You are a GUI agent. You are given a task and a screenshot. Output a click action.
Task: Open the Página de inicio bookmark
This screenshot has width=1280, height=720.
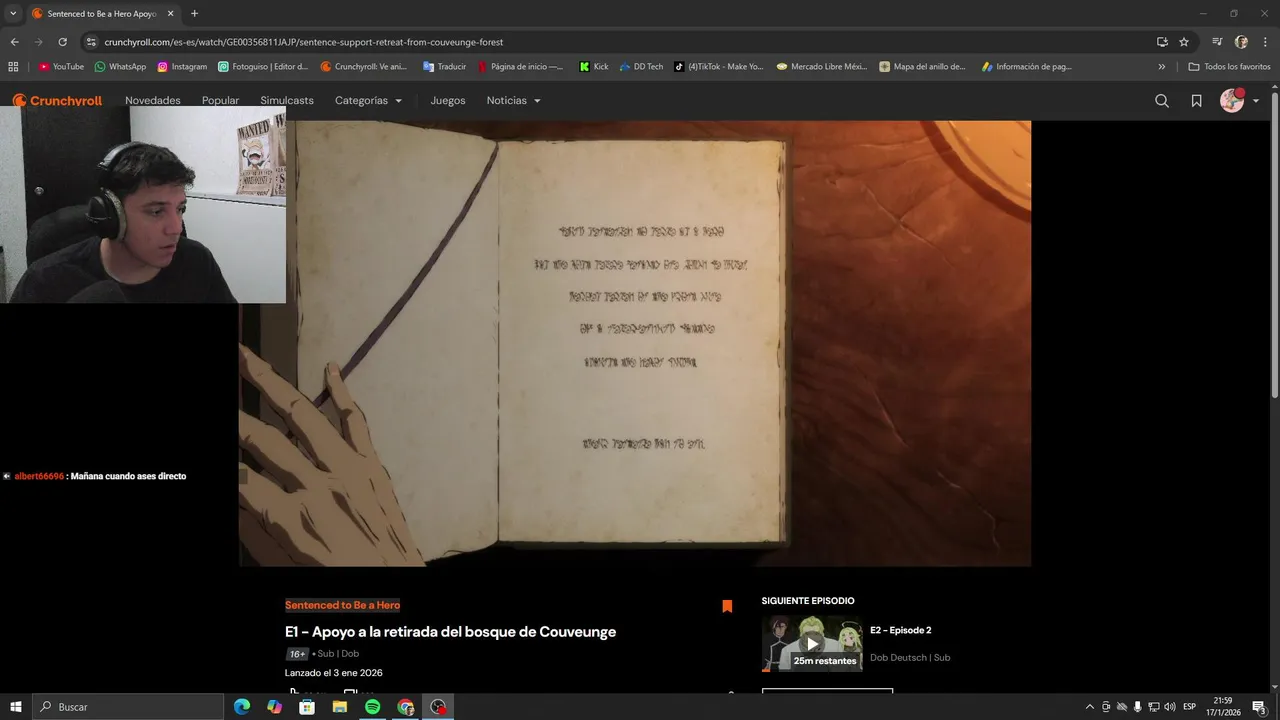pos(520,67)
